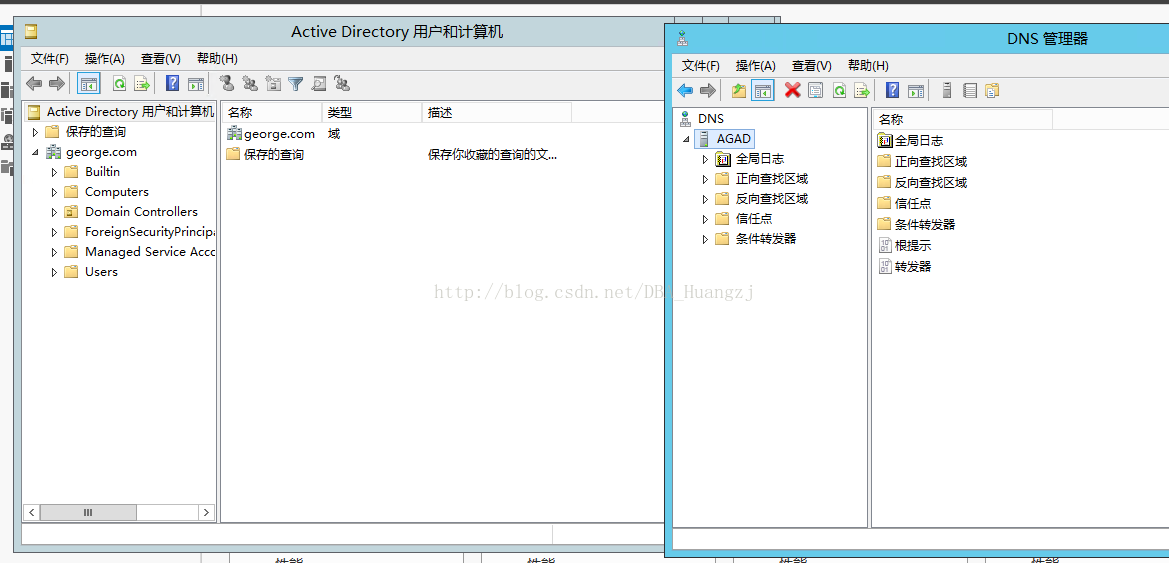
Task: Select 保存的查询 folder in Active Directory right list
Action: [265, 155]
